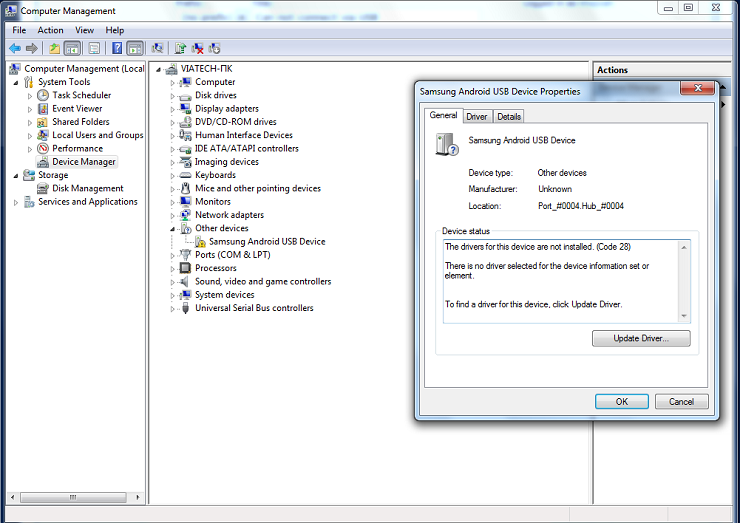Image resolution: width=740 pixels, height=523 pixels.
Task: Collapse the VIATECH-ПК root node
Action: click(x=158, y=69)
